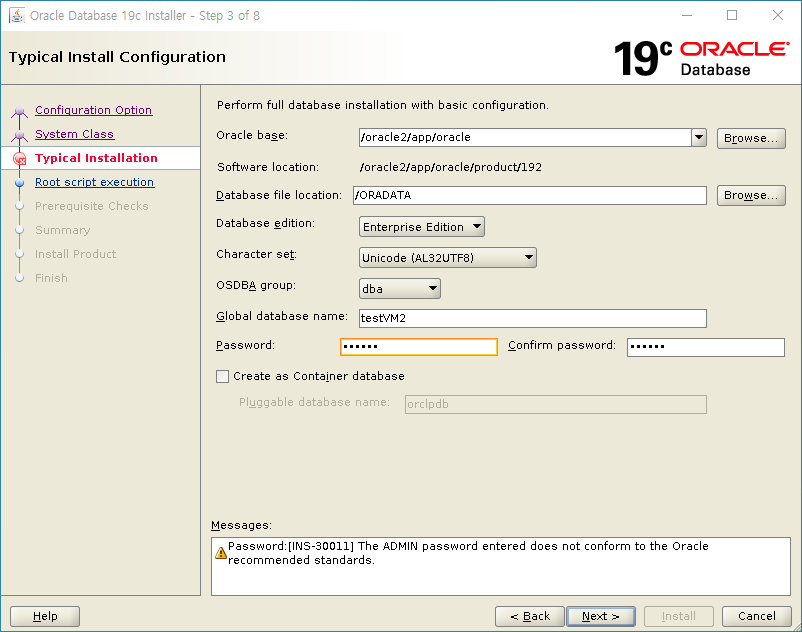Click the Cancel button
The width and height of the screenshot is (802, 632).
756,616
